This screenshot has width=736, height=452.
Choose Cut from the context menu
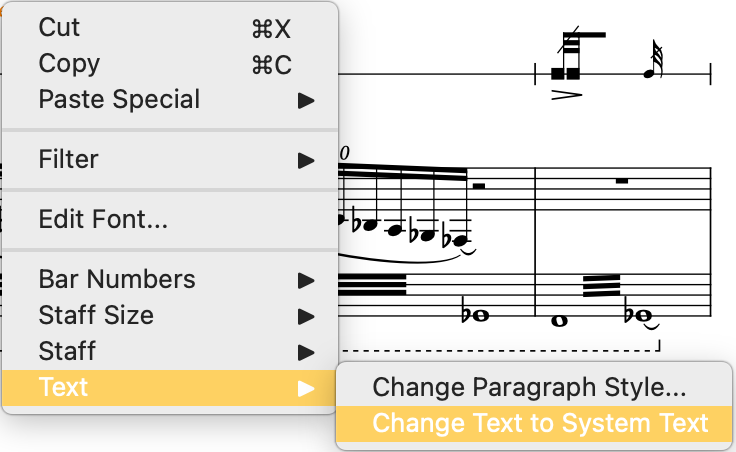(60, 28)
